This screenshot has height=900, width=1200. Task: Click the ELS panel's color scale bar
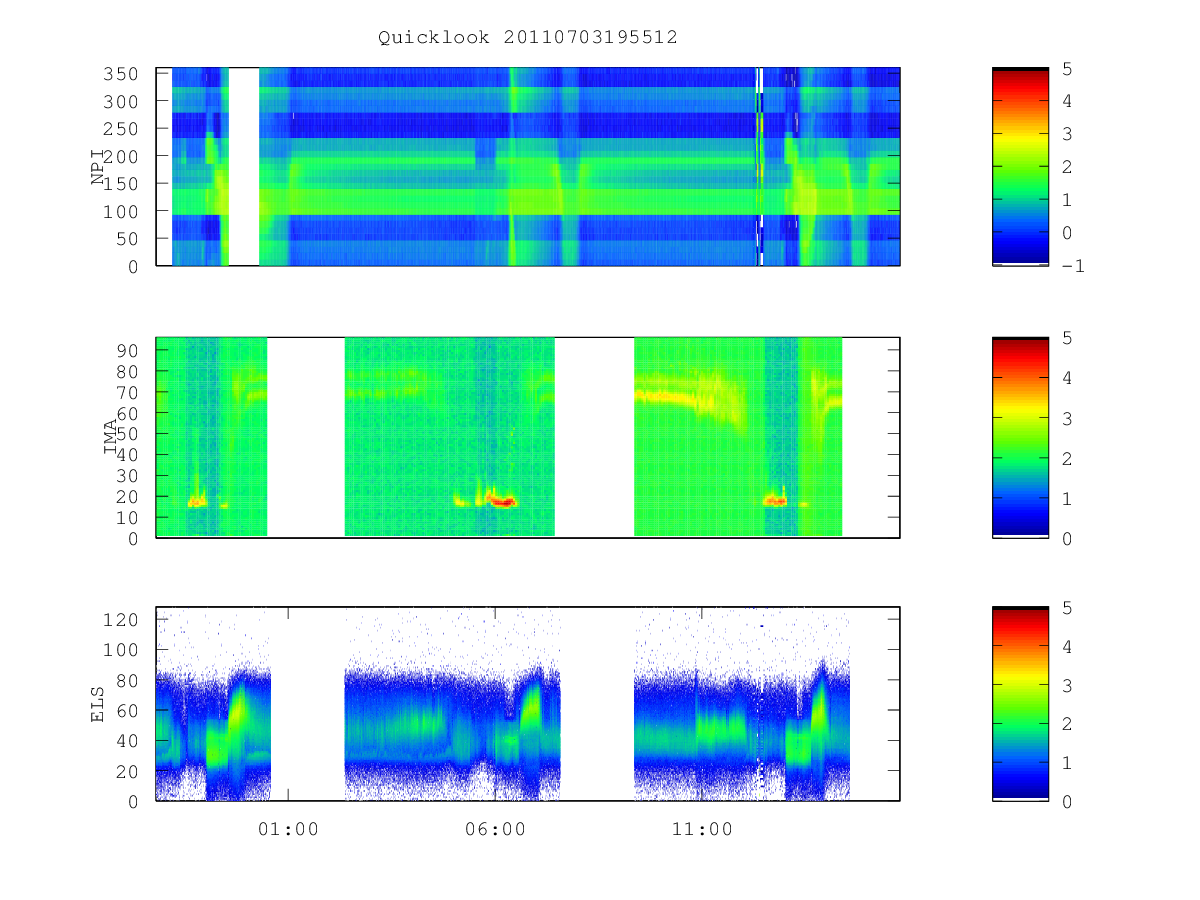click(1020, 703)
